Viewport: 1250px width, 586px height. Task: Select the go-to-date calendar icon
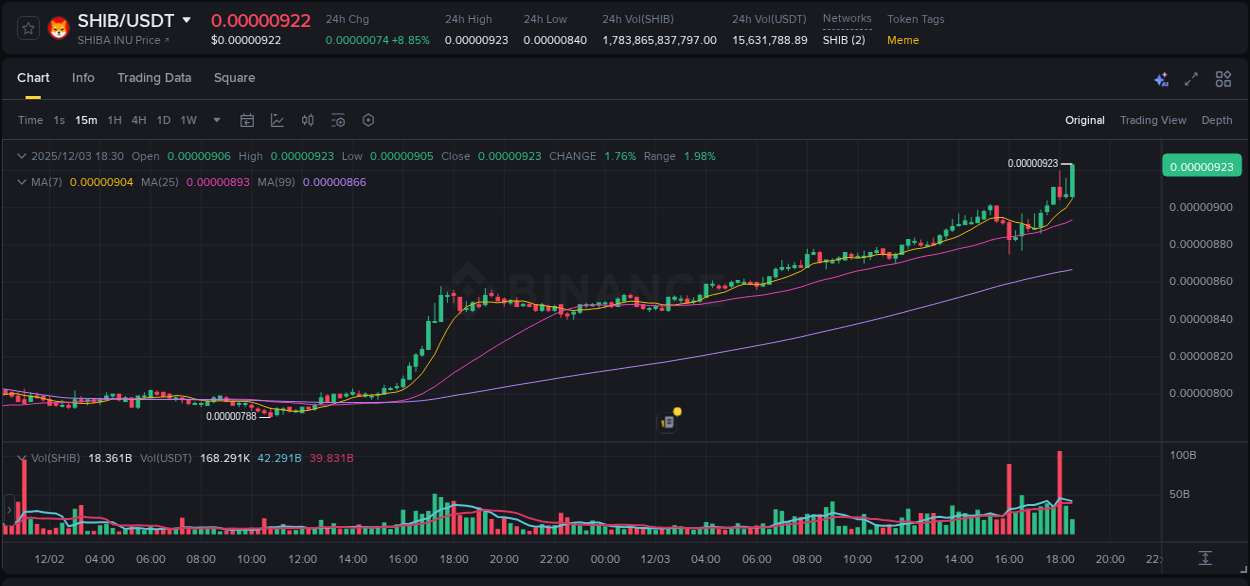(247, 120)
